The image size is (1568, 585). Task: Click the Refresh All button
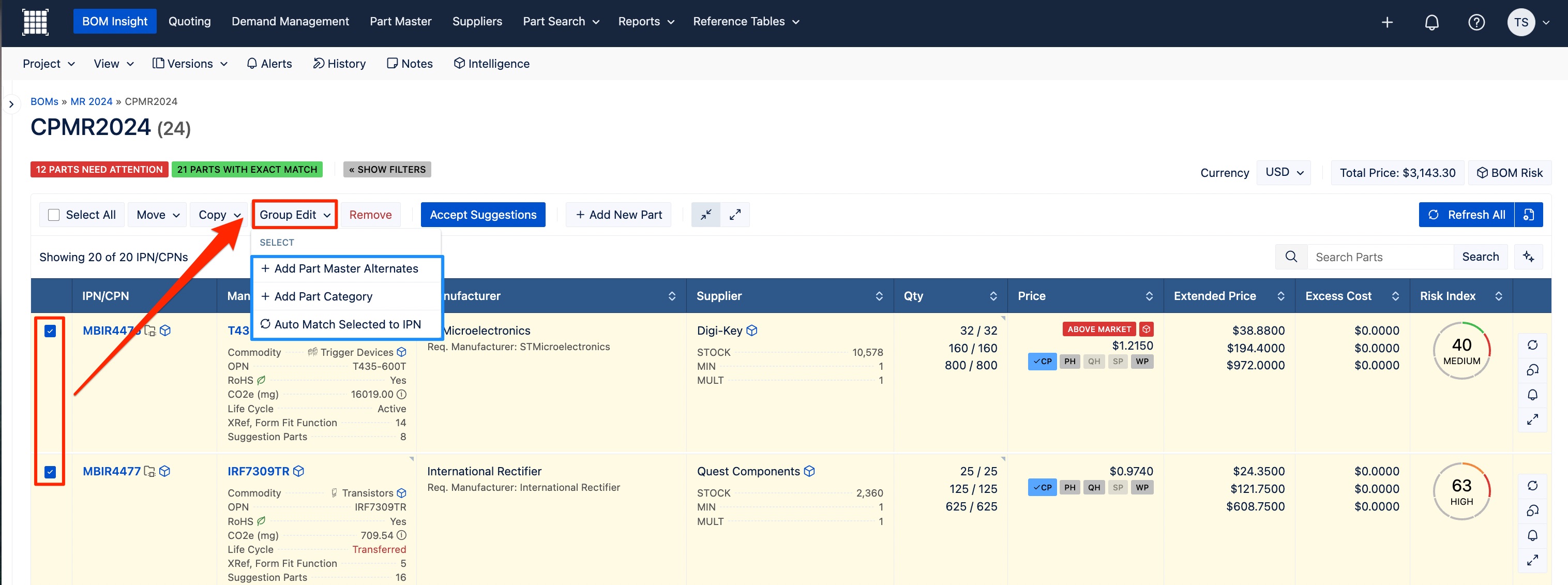[1466, 215]
